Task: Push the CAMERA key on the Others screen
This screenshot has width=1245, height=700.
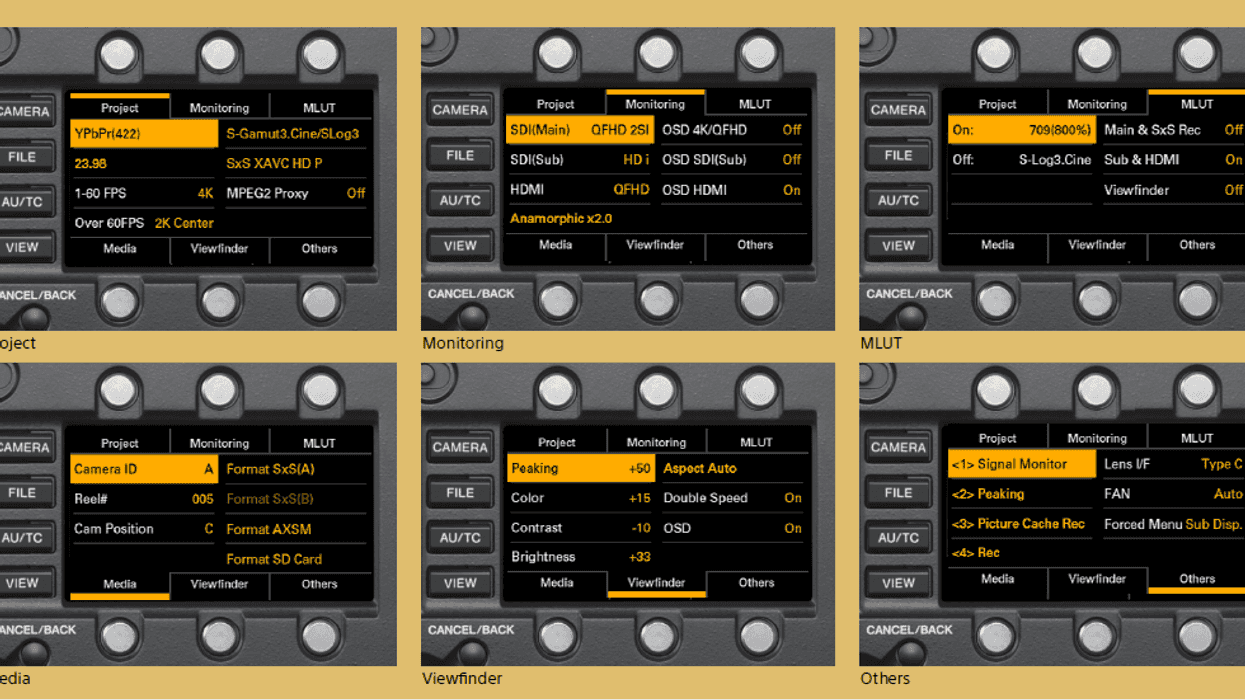Action: tap(898, 448)
